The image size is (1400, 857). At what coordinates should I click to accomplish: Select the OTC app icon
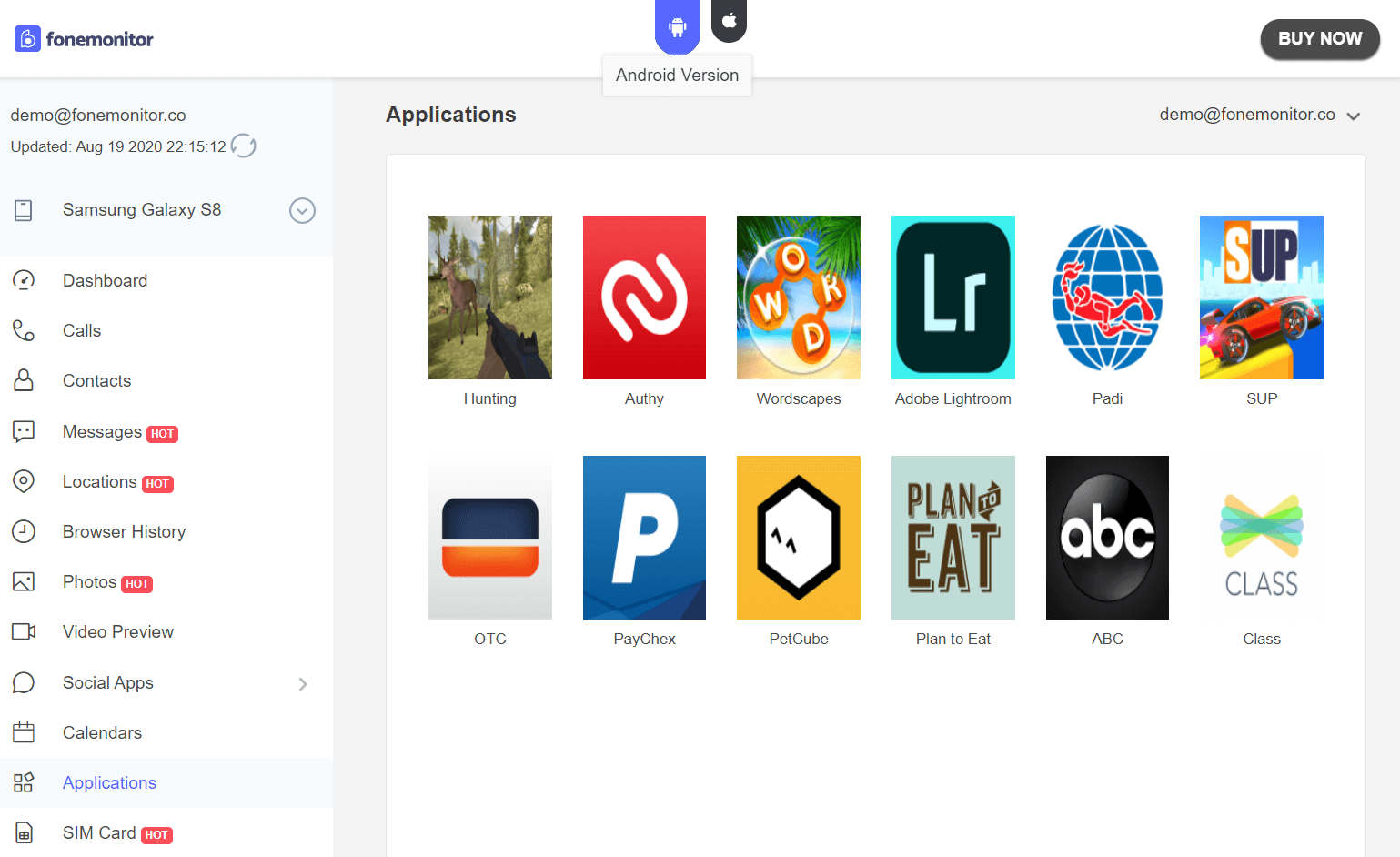tap(490, 538)
